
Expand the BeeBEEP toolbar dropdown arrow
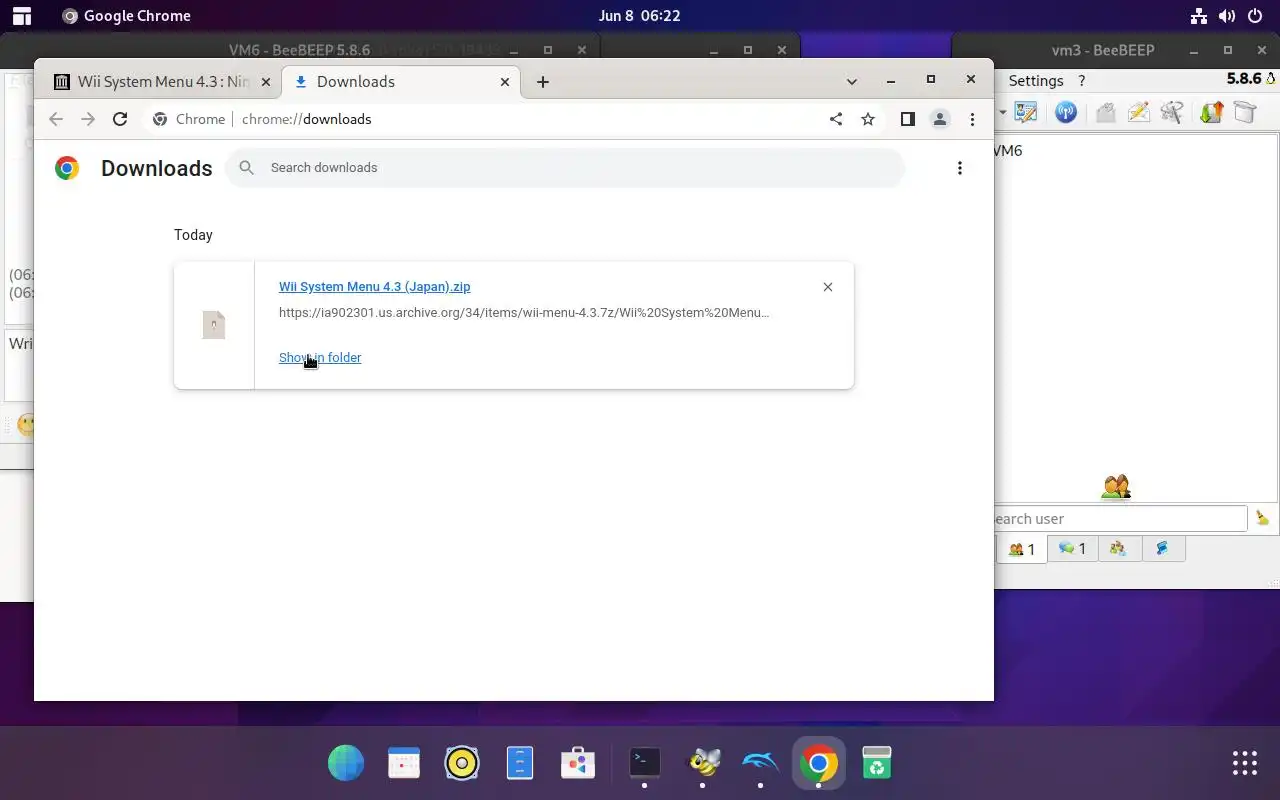point(1002,112)
